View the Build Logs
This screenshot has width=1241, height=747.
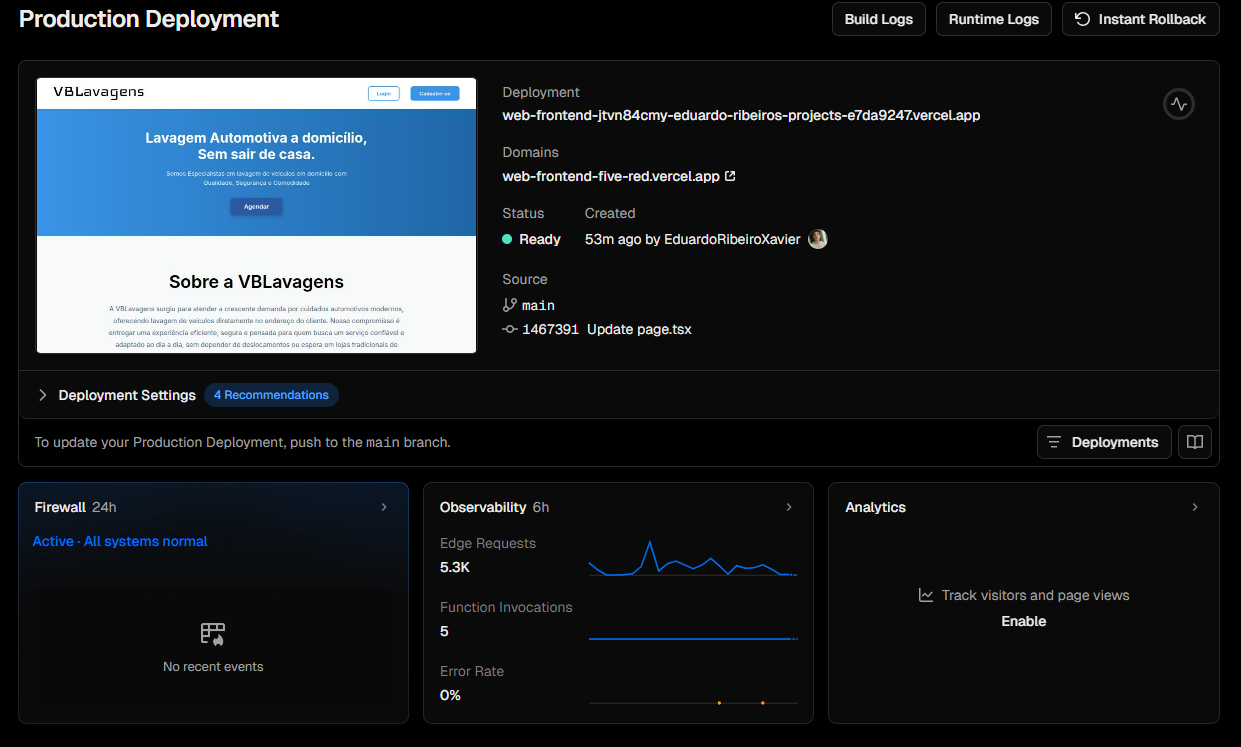(878, 19)
